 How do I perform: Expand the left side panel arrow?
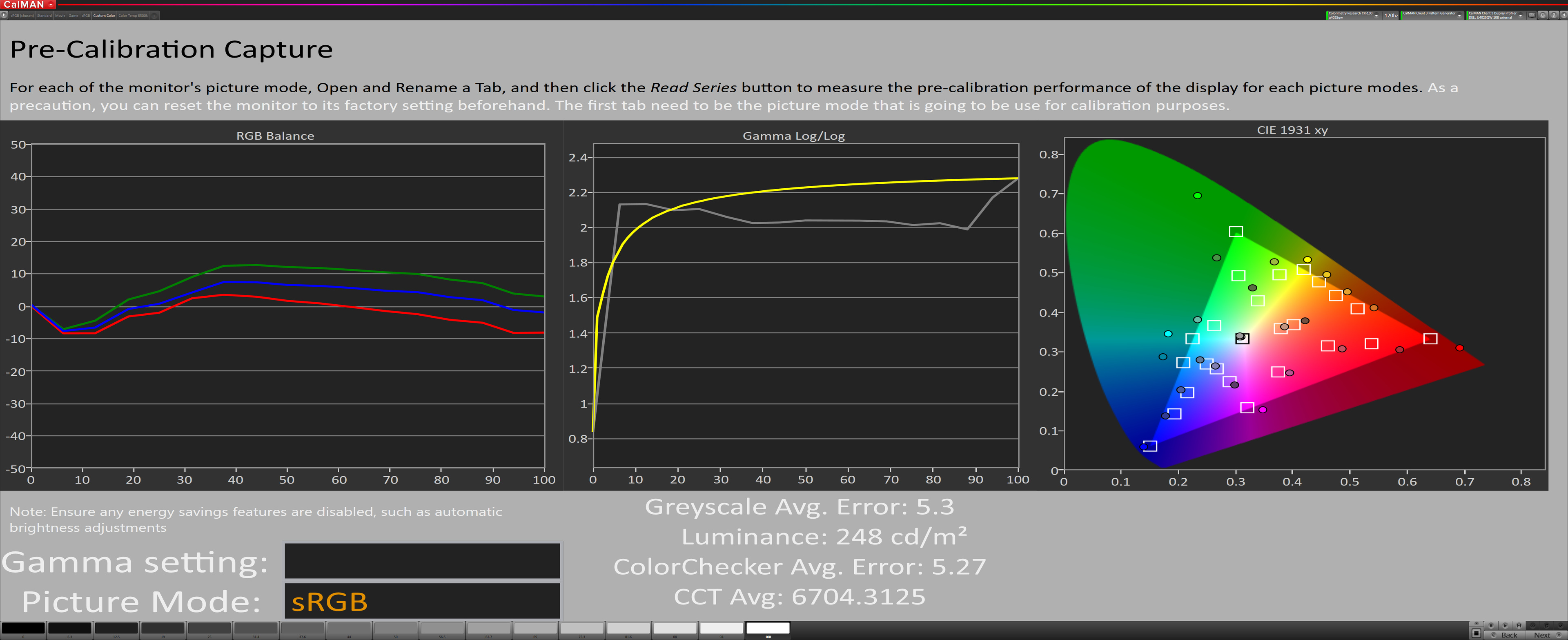(4, 15)
